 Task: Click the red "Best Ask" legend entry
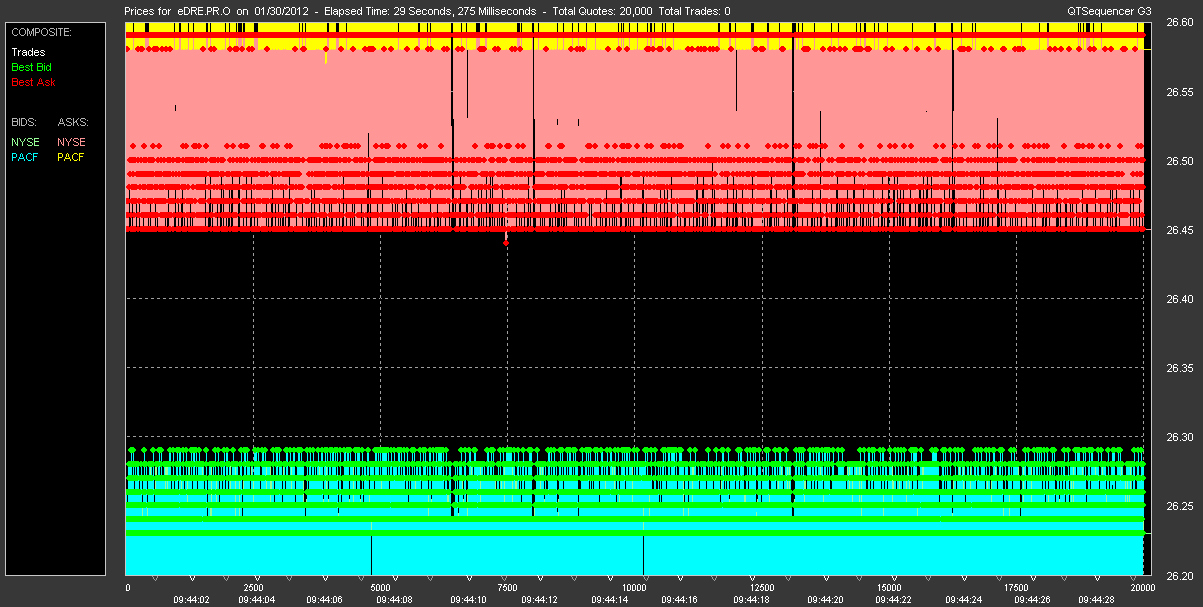(31, 82)
